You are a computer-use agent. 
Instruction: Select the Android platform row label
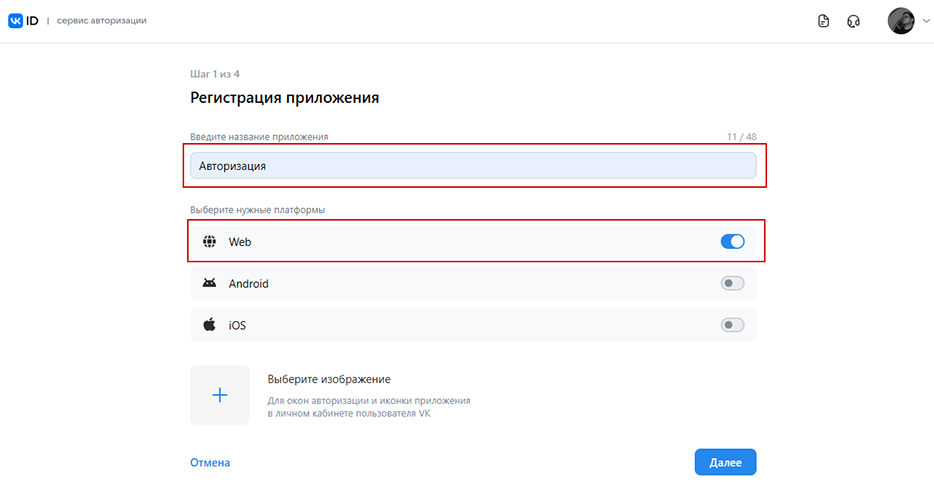(248, 284)
